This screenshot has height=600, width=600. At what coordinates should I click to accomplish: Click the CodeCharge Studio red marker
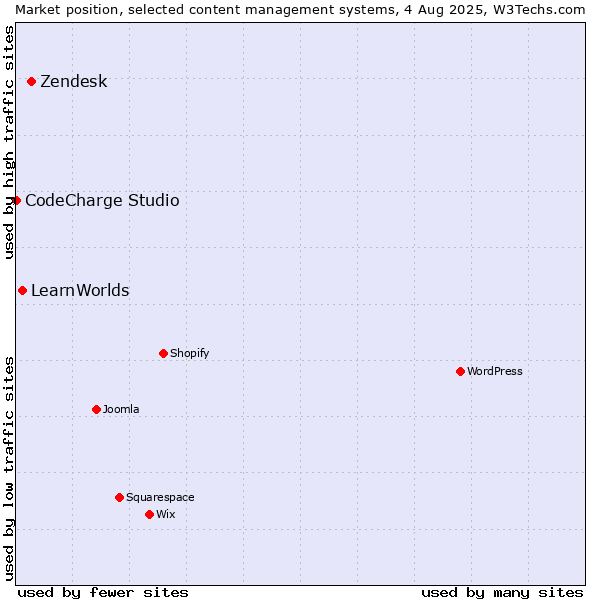coord(16,201)
